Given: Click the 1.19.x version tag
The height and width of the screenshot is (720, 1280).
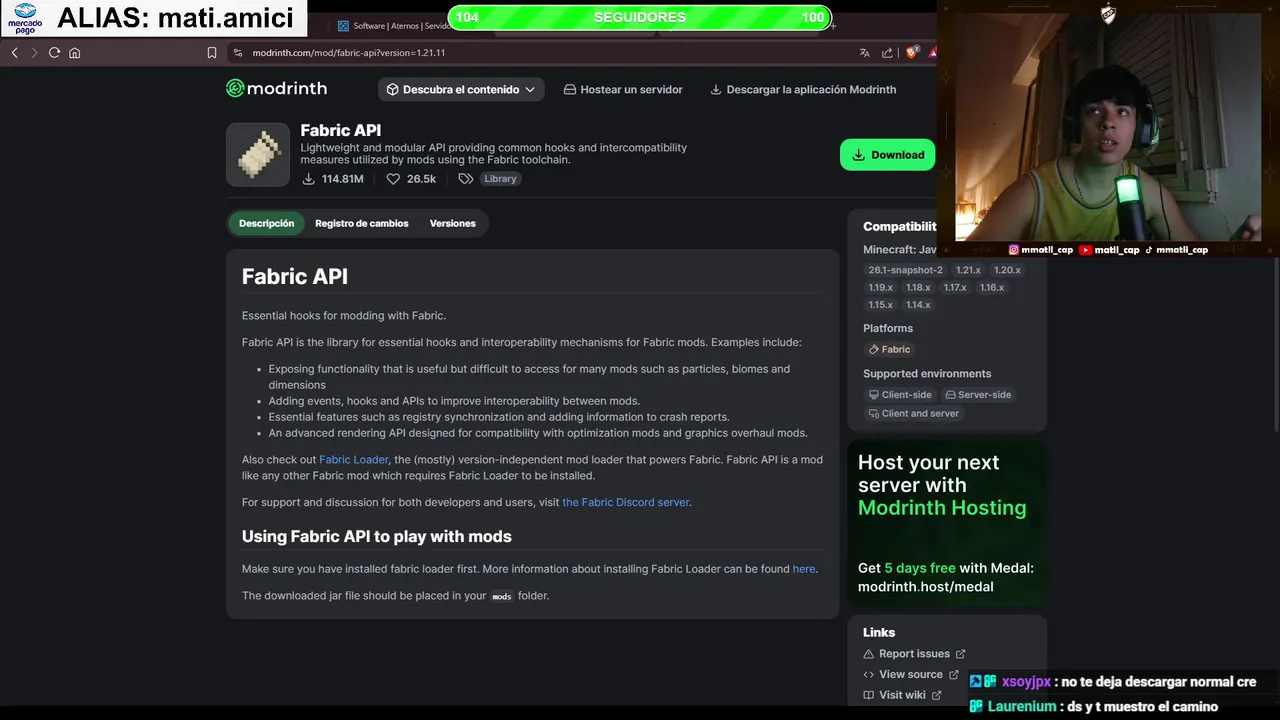Looking at the screenshot, I should (x=881, y=287).
